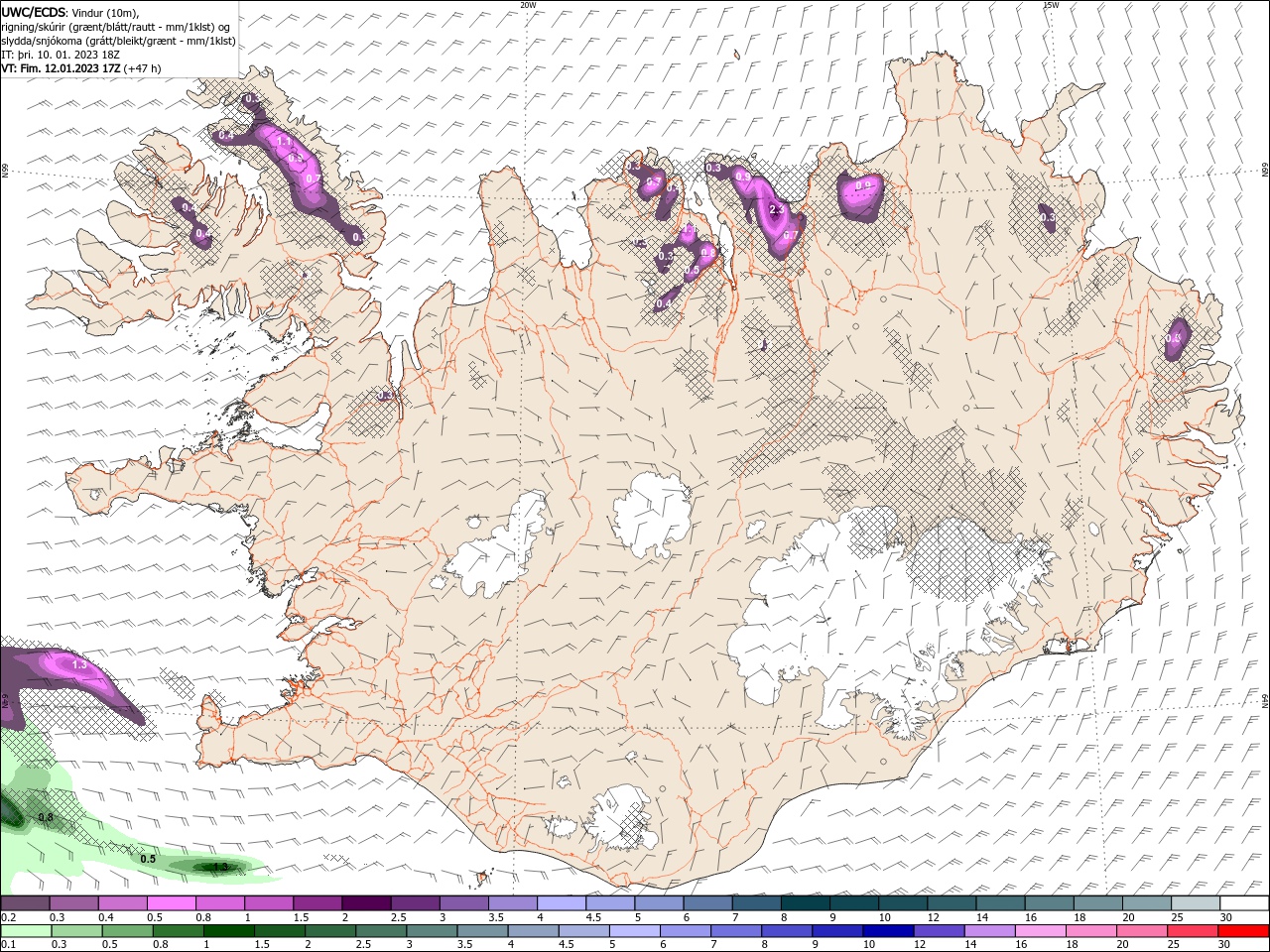The image size is (1270, 952).
Task: Click the 'slydda/snjókoma' legend description line
Action: [118, 41]
